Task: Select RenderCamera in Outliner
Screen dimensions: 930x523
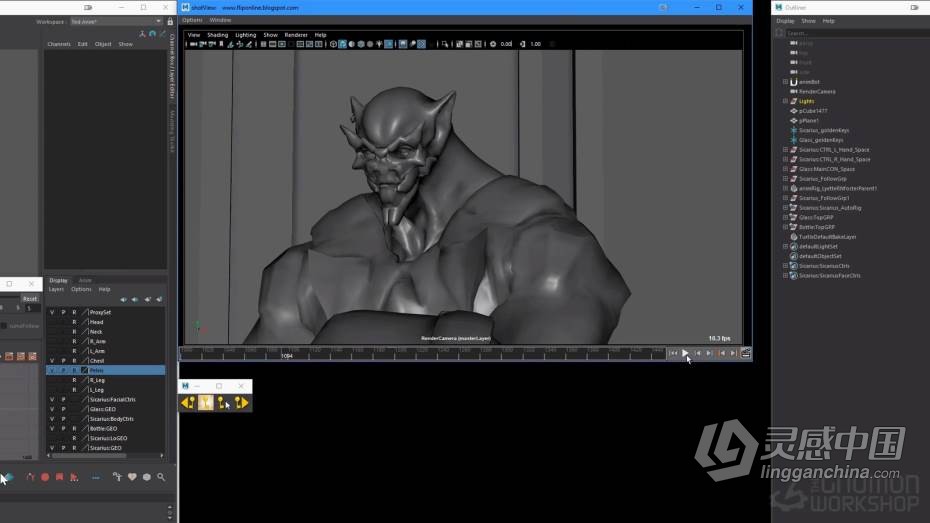Action: (x=817, y=92)
